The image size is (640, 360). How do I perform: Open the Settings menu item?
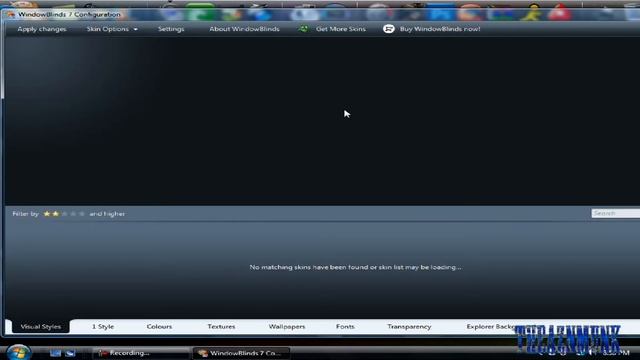pyautogui.click(x=171, y=29)
